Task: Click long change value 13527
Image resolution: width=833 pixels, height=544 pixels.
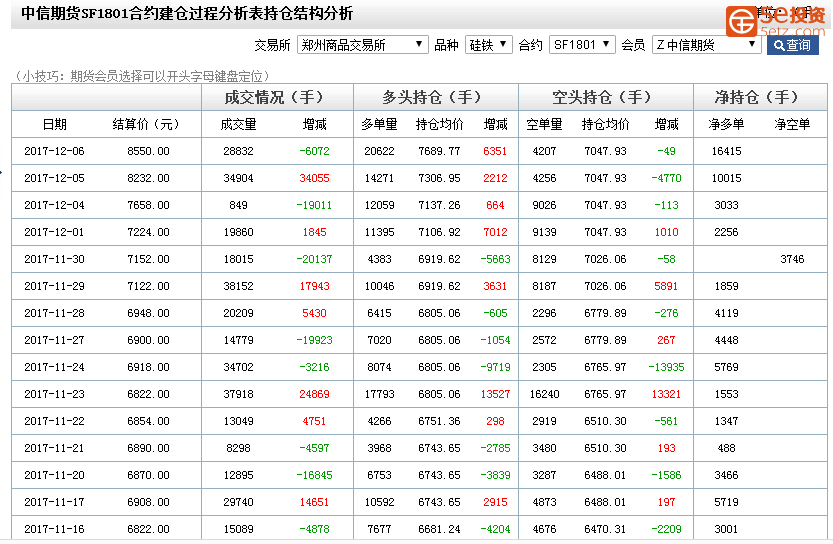Action: [x=495, y=394]
